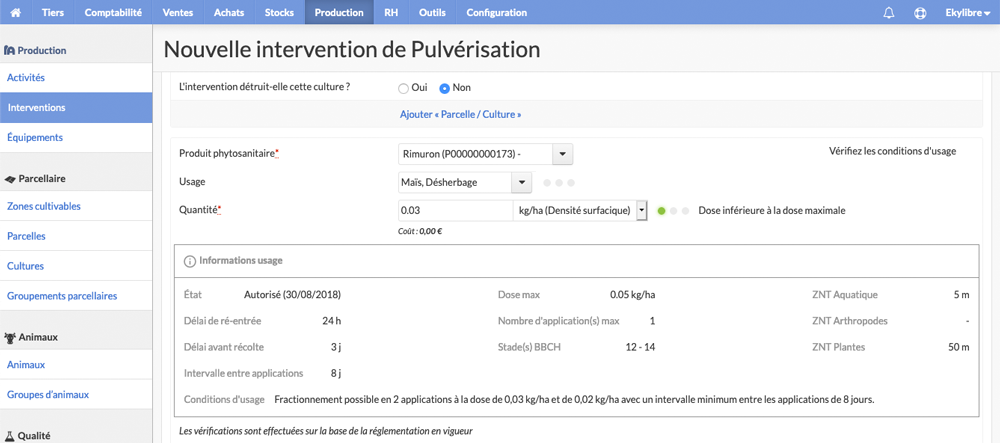Go to Équipements in sidebar
The image size is (1000, 443).
(x=76, y=137)
